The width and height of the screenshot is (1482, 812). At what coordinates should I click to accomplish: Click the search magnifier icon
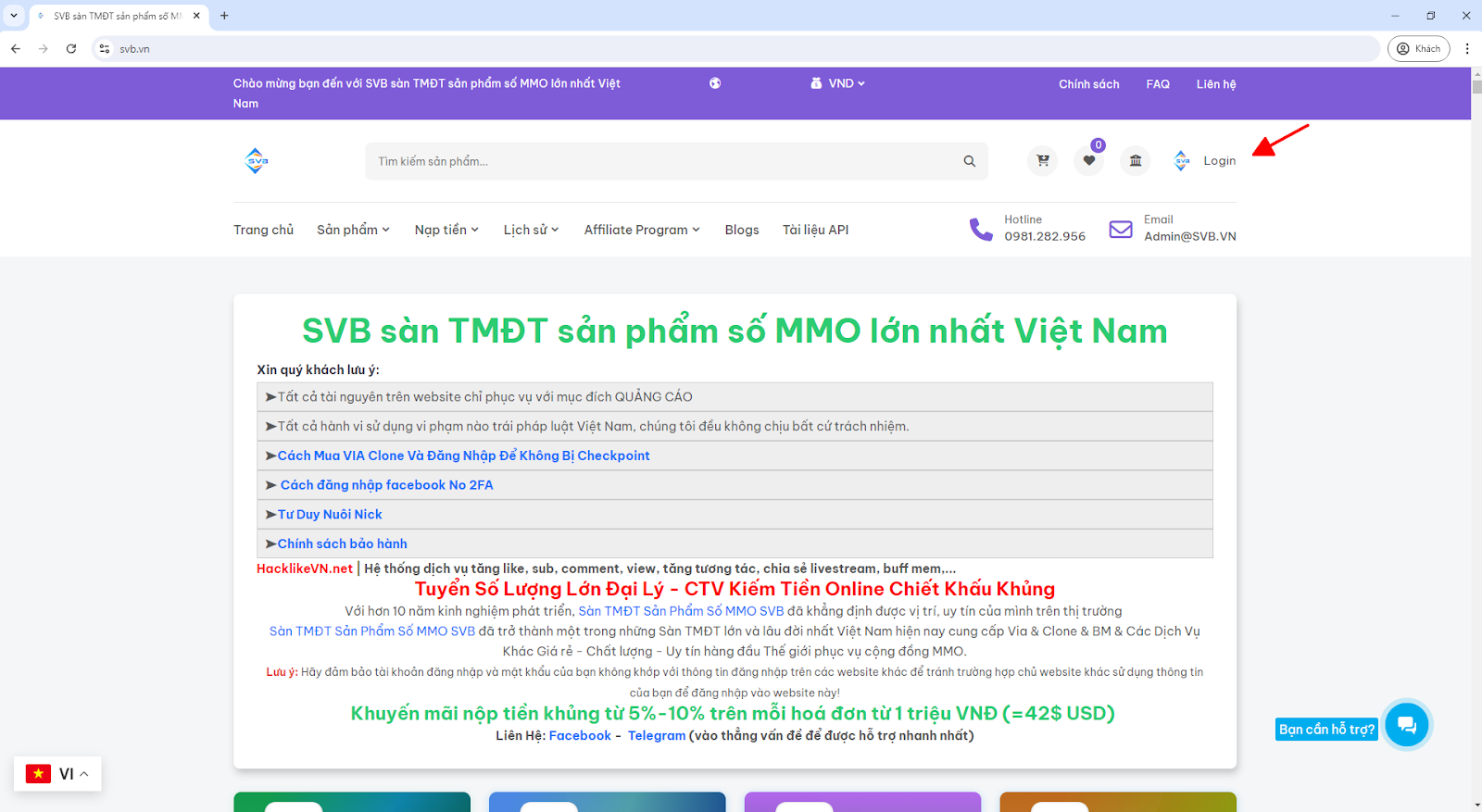[x=969, y=161]
